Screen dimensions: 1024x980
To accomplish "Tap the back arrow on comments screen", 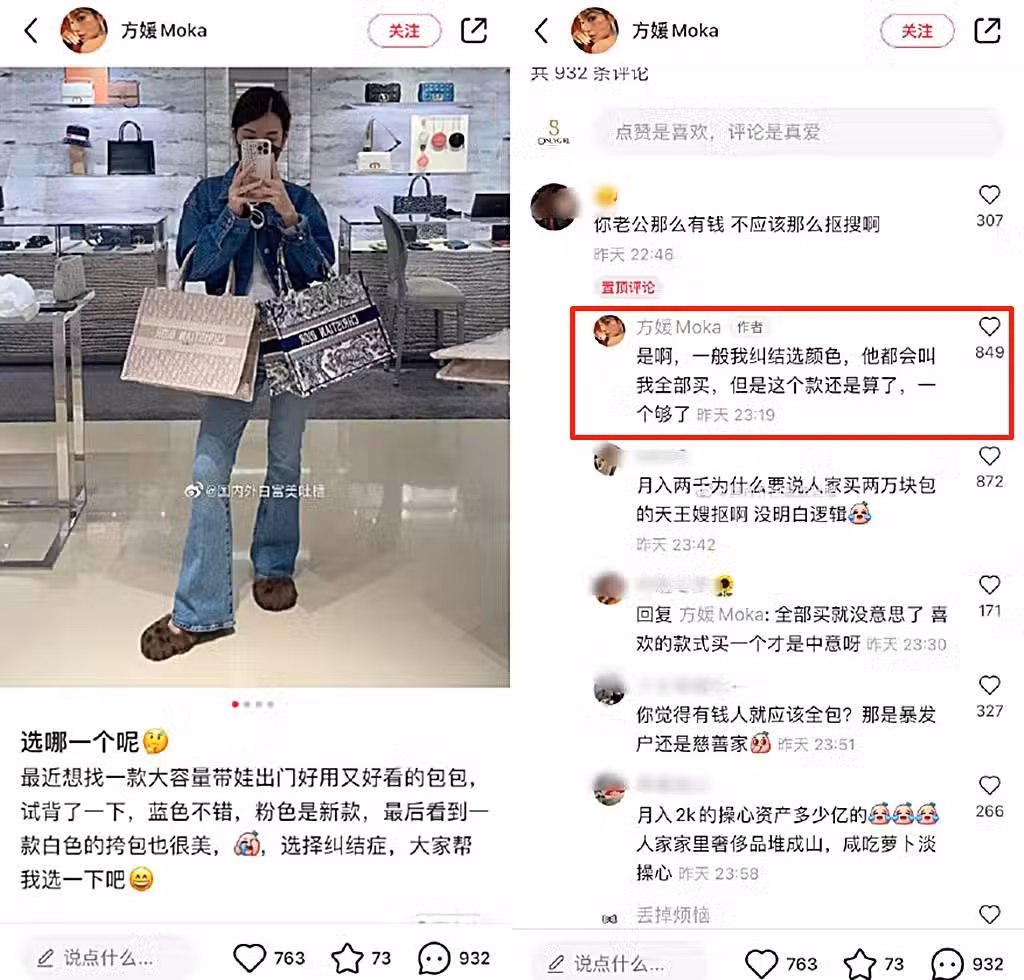I will coord(541,31).
